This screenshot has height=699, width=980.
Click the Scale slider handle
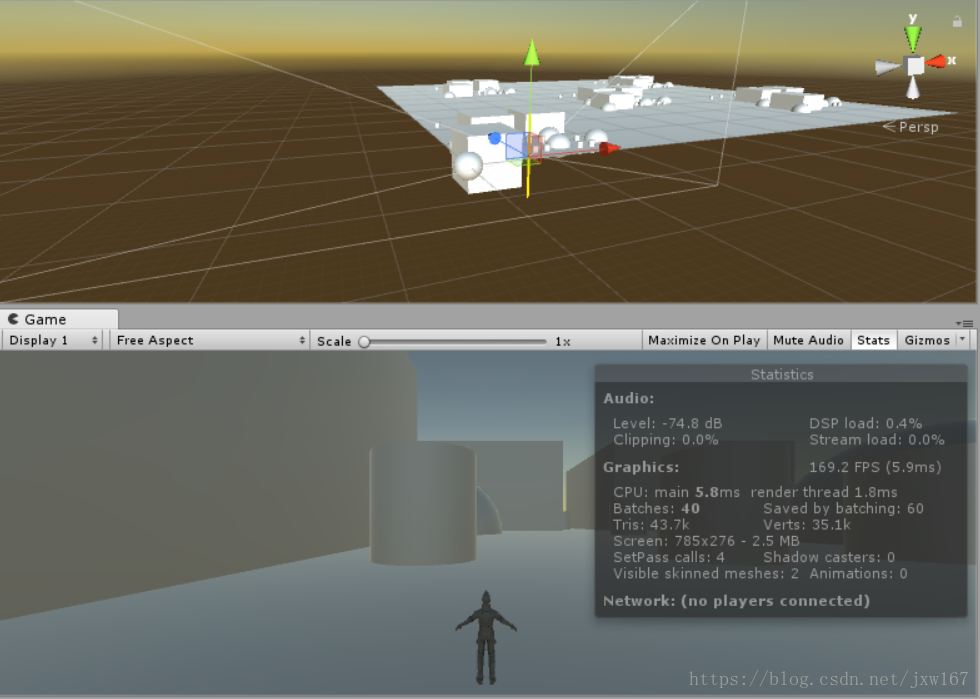click(364, 341)
